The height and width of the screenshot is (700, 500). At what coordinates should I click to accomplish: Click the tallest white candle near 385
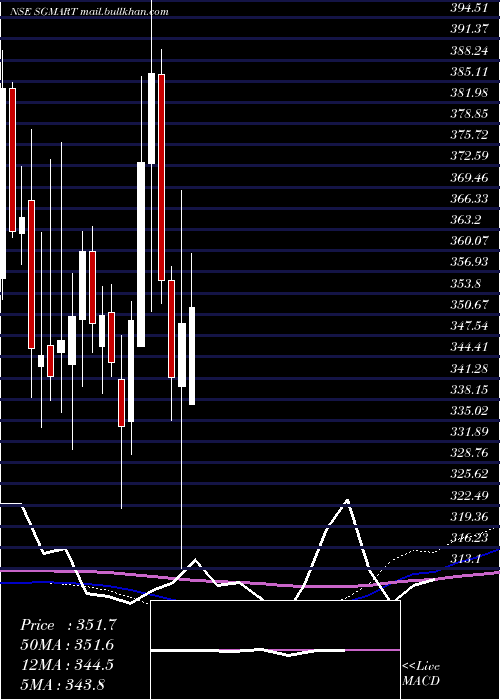click(x=151, y=118)
